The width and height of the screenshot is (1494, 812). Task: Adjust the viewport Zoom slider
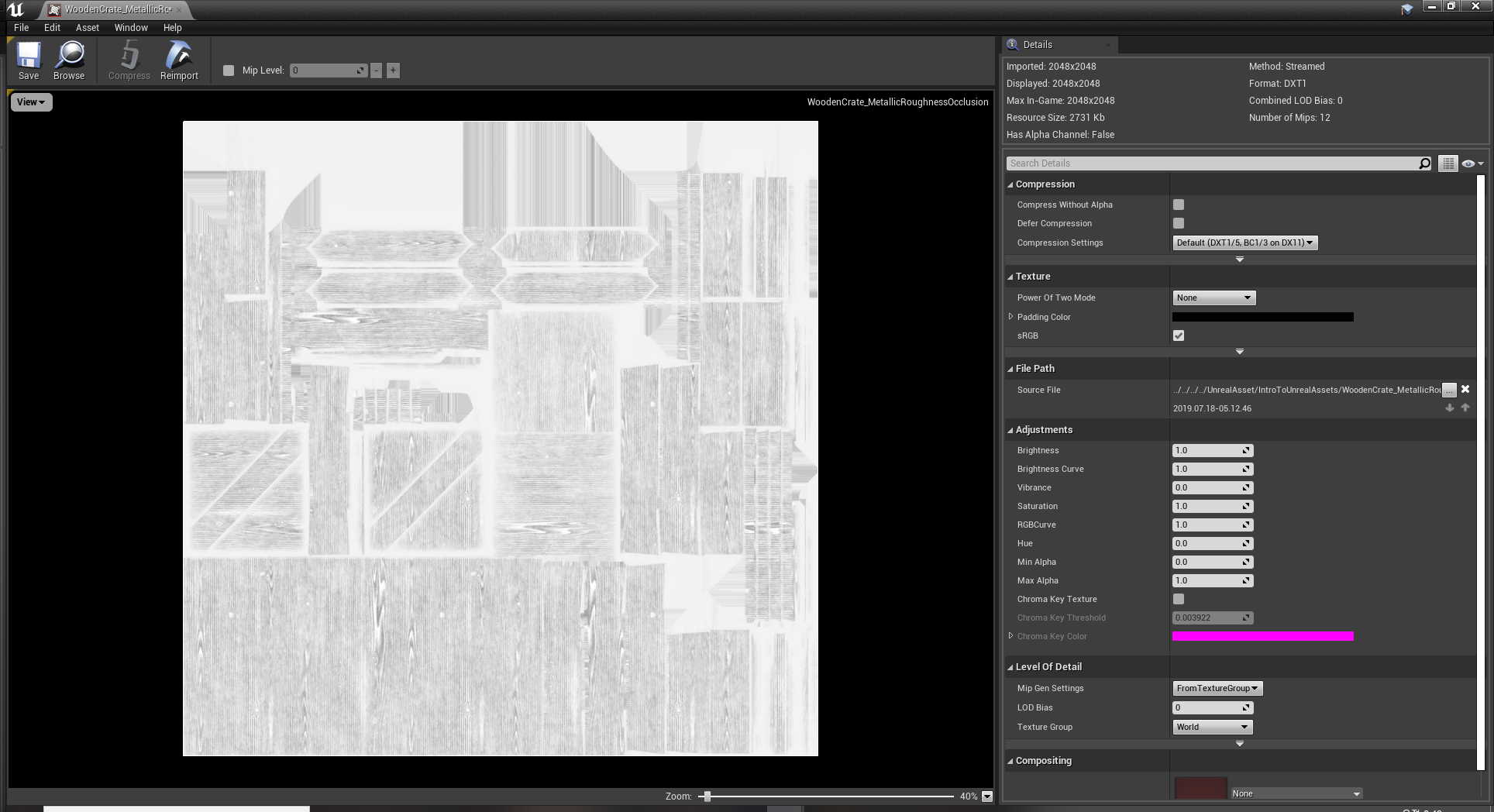click(826, 797)
